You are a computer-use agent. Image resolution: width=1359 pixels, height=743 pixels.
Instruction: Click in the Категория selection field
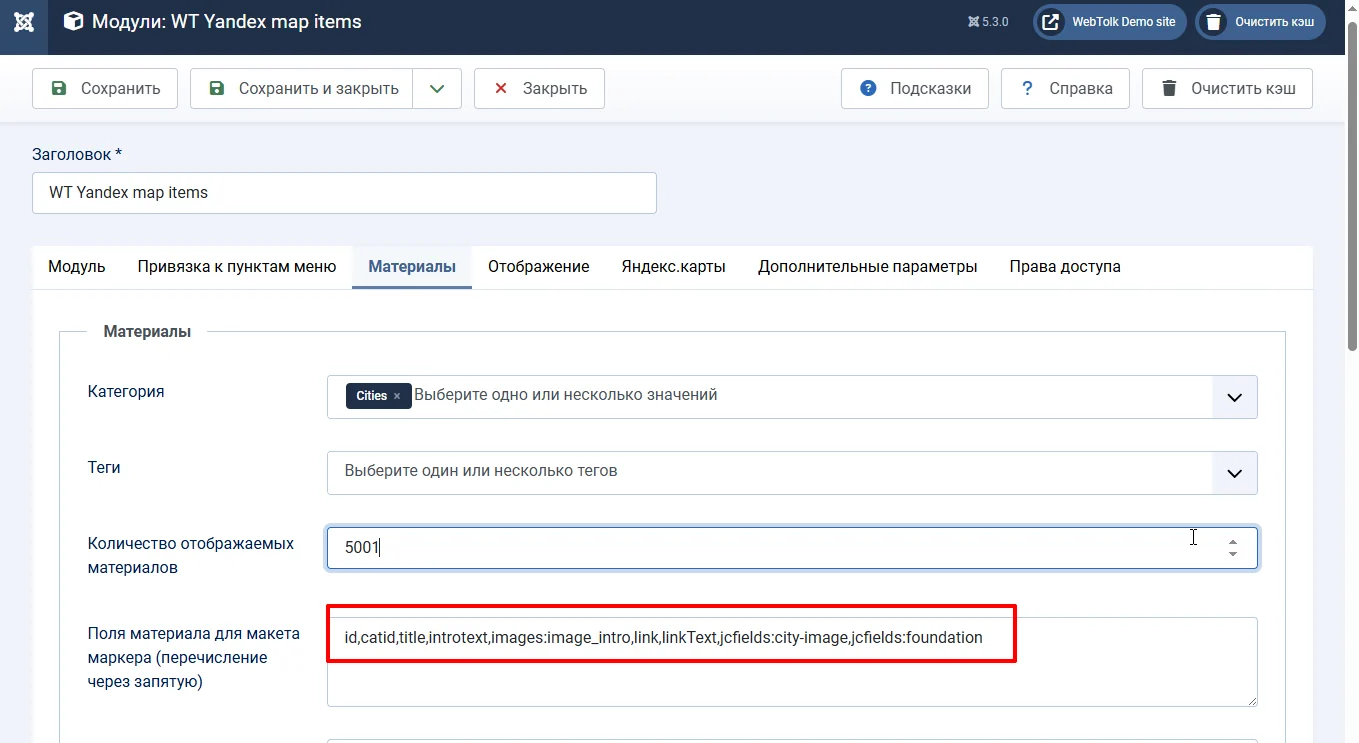pos(792,397)
